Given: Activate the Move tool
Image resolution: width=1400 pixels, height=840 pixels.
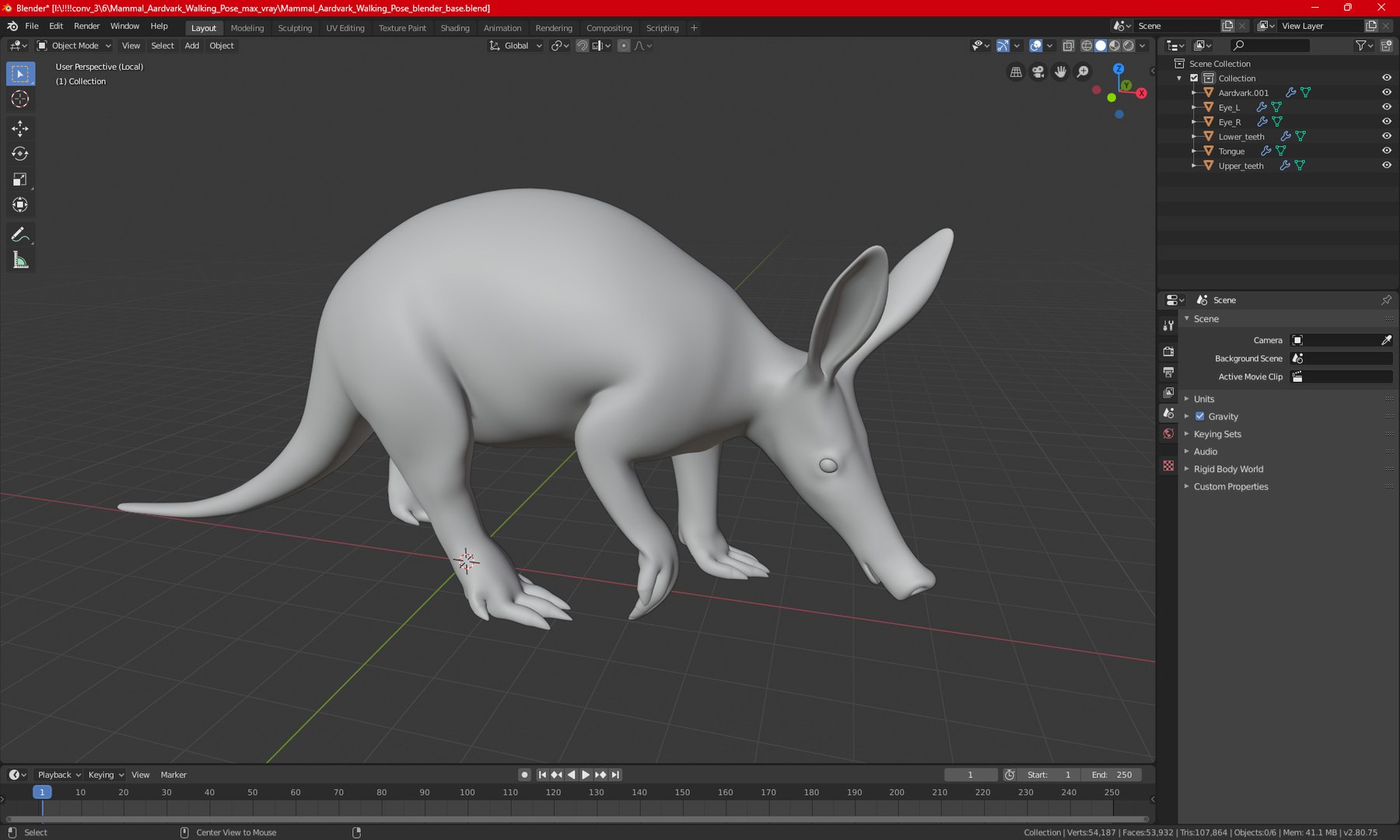Looking at the screenshot, I should click(20, 128).
